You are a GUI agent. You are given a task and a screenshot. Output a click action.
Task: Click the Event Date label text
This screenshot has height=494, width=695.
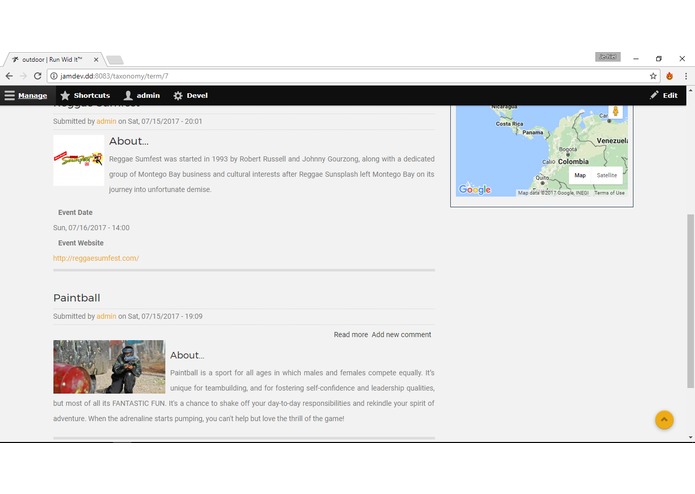point(75,213)
